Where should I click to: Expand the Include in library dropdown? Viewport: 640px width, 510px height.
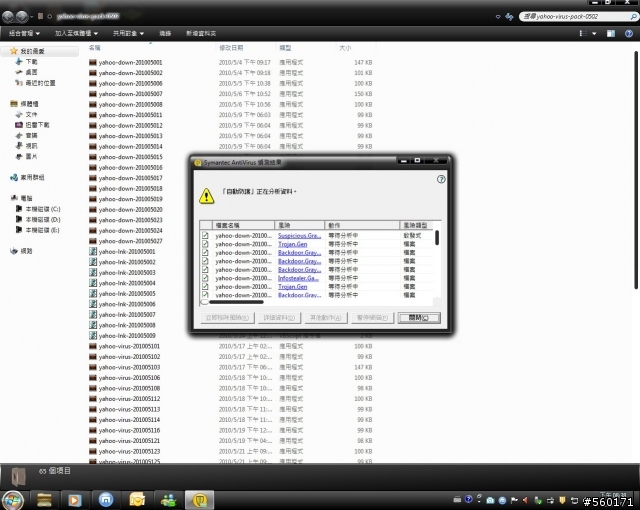coord(76,33)
